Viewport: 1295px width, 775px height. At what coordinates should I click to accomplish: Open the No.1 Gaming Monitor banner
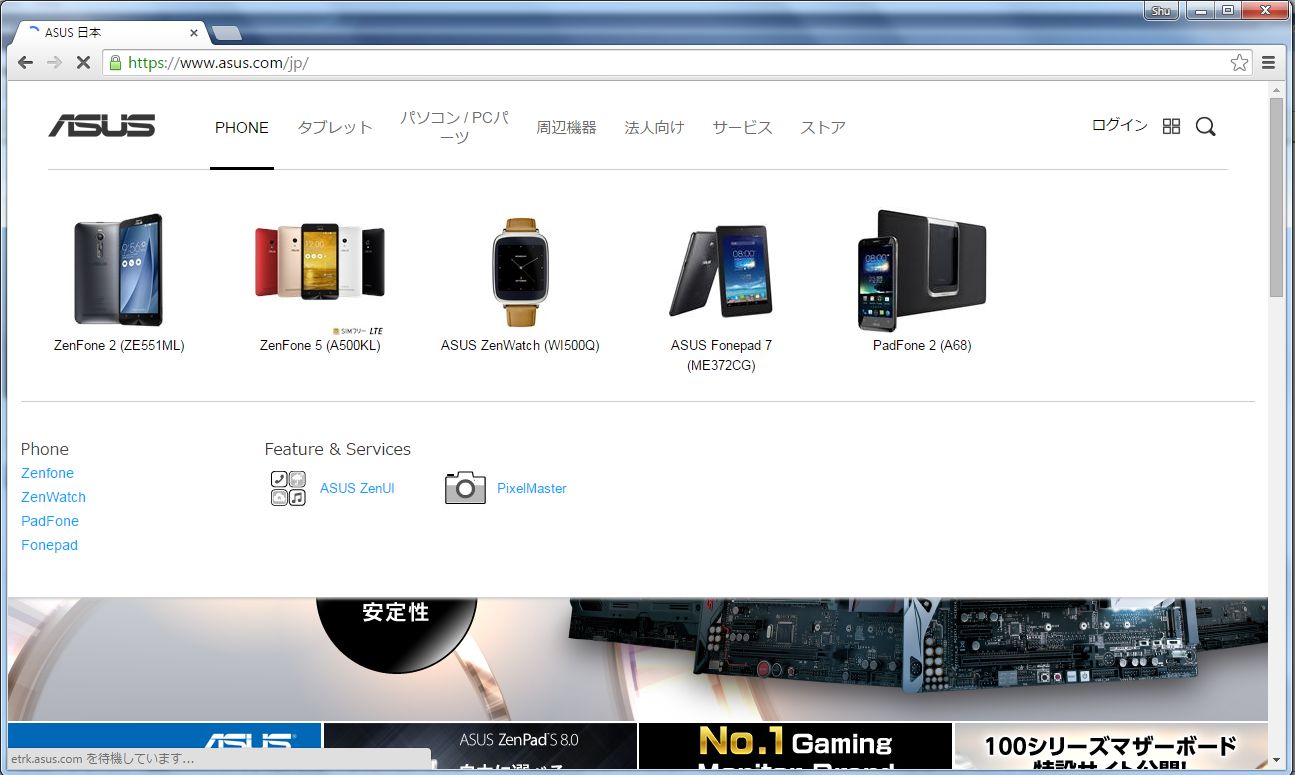(795, 746)
